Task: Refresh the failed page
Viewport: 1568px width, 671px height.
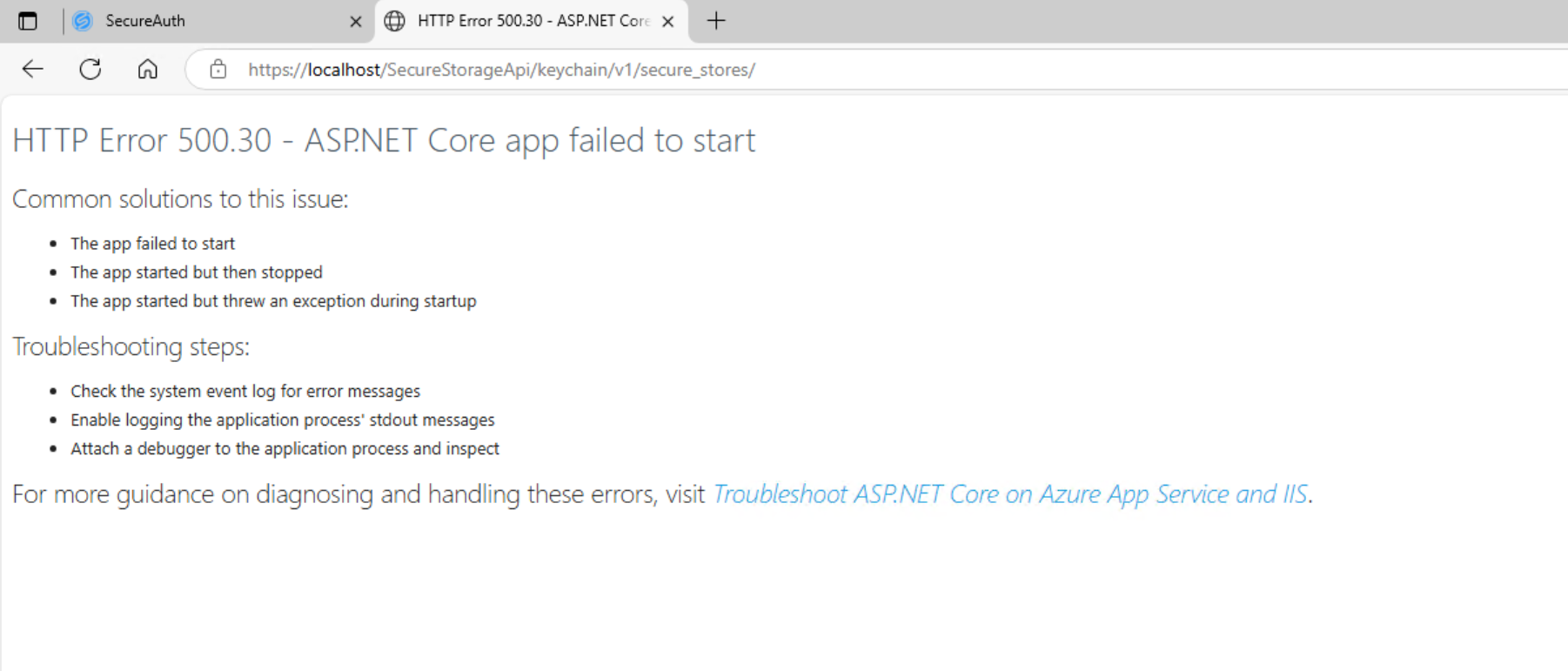Action: [x=90, y=69]
